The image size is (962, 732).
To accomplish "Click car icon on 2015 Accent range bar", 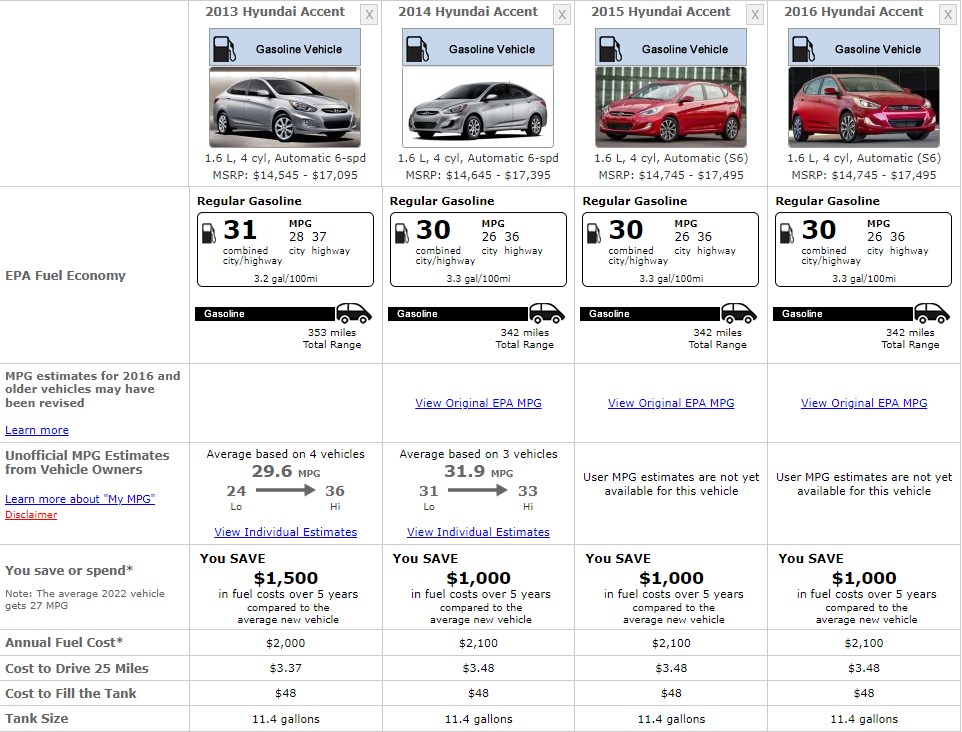I will coord(739,313).
